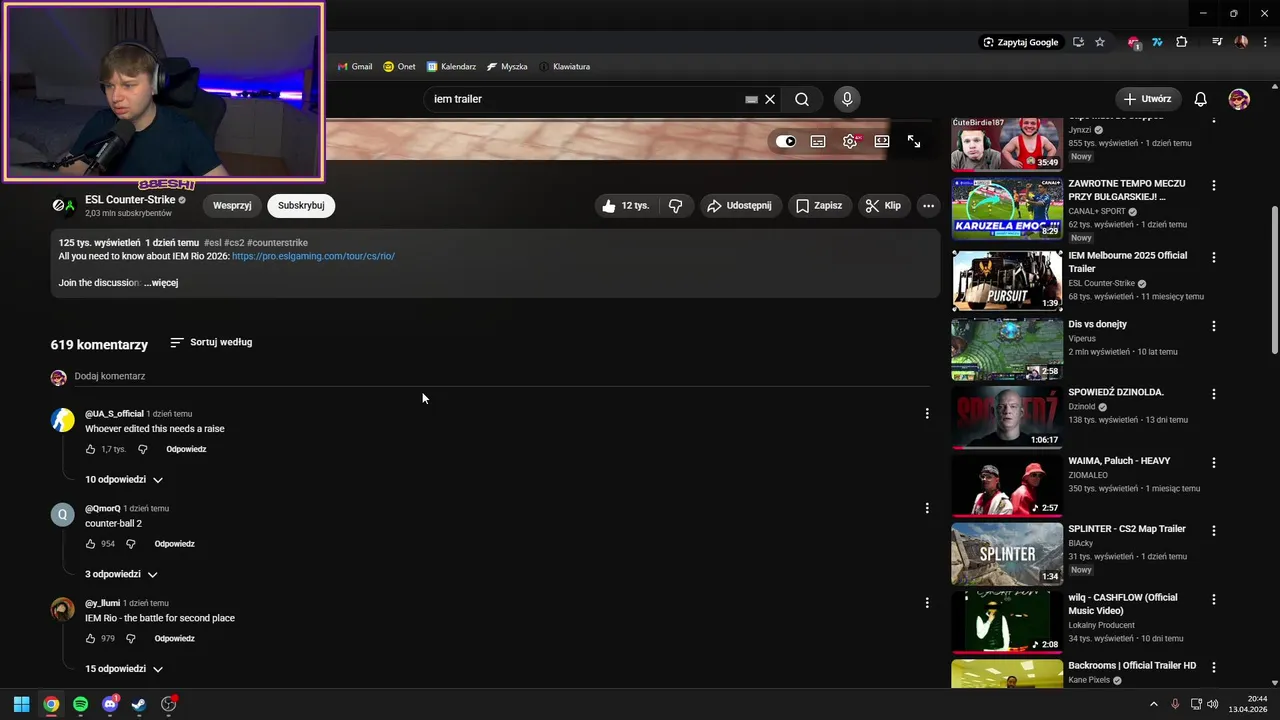Subscribe with the Subskrybuj button
This screenshot has height=720, width=1280.
click(x=301, y=206)
